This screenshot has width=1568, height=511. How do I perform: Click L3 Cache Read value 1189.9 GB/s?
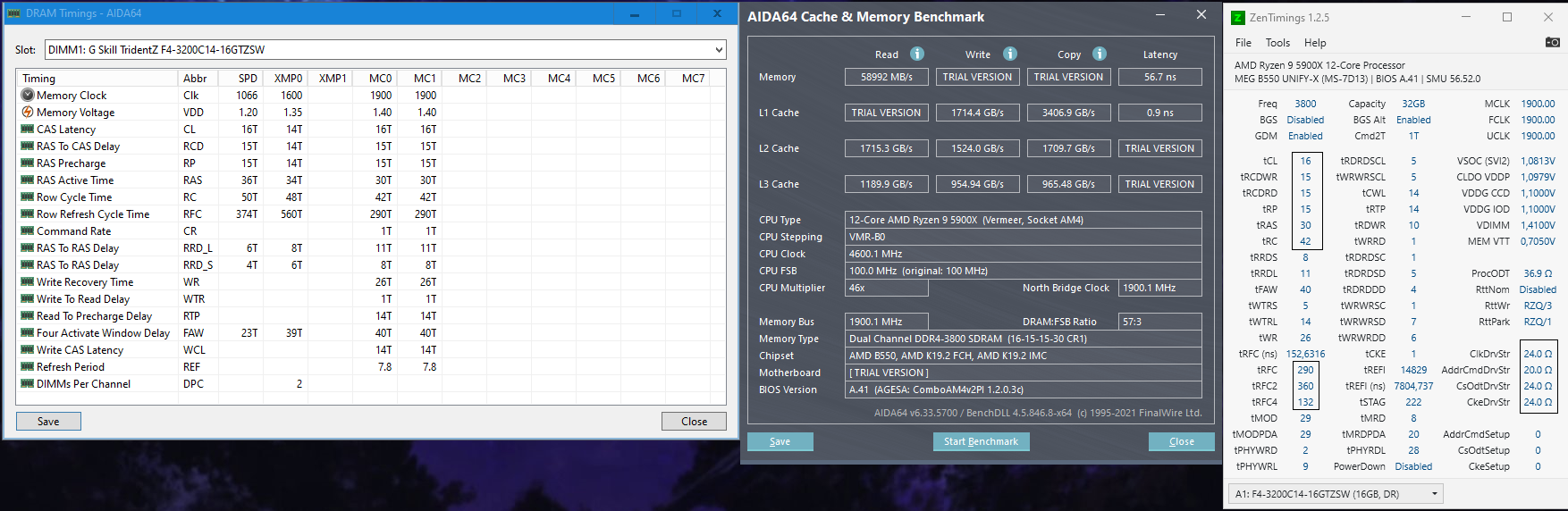(x=887, y=184)
